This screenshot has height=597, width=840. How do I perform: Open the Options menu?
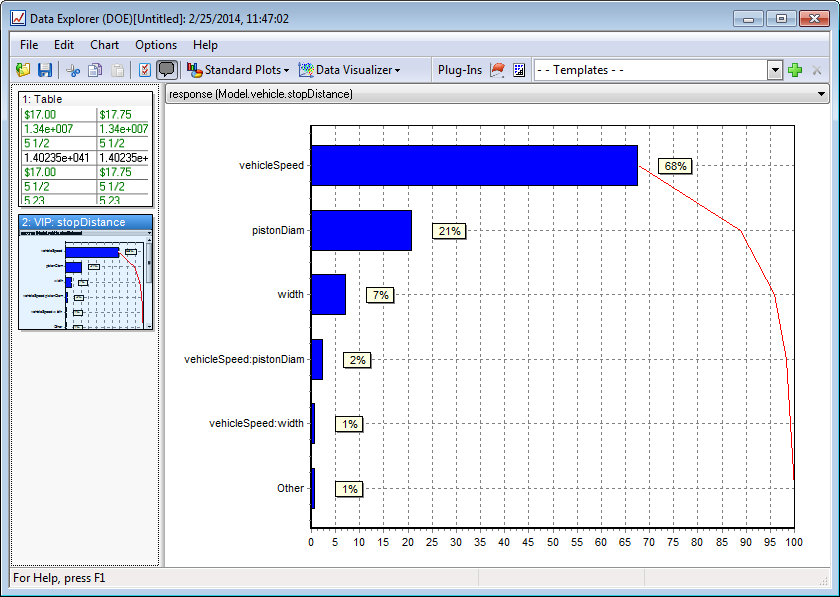coord(156,45)
